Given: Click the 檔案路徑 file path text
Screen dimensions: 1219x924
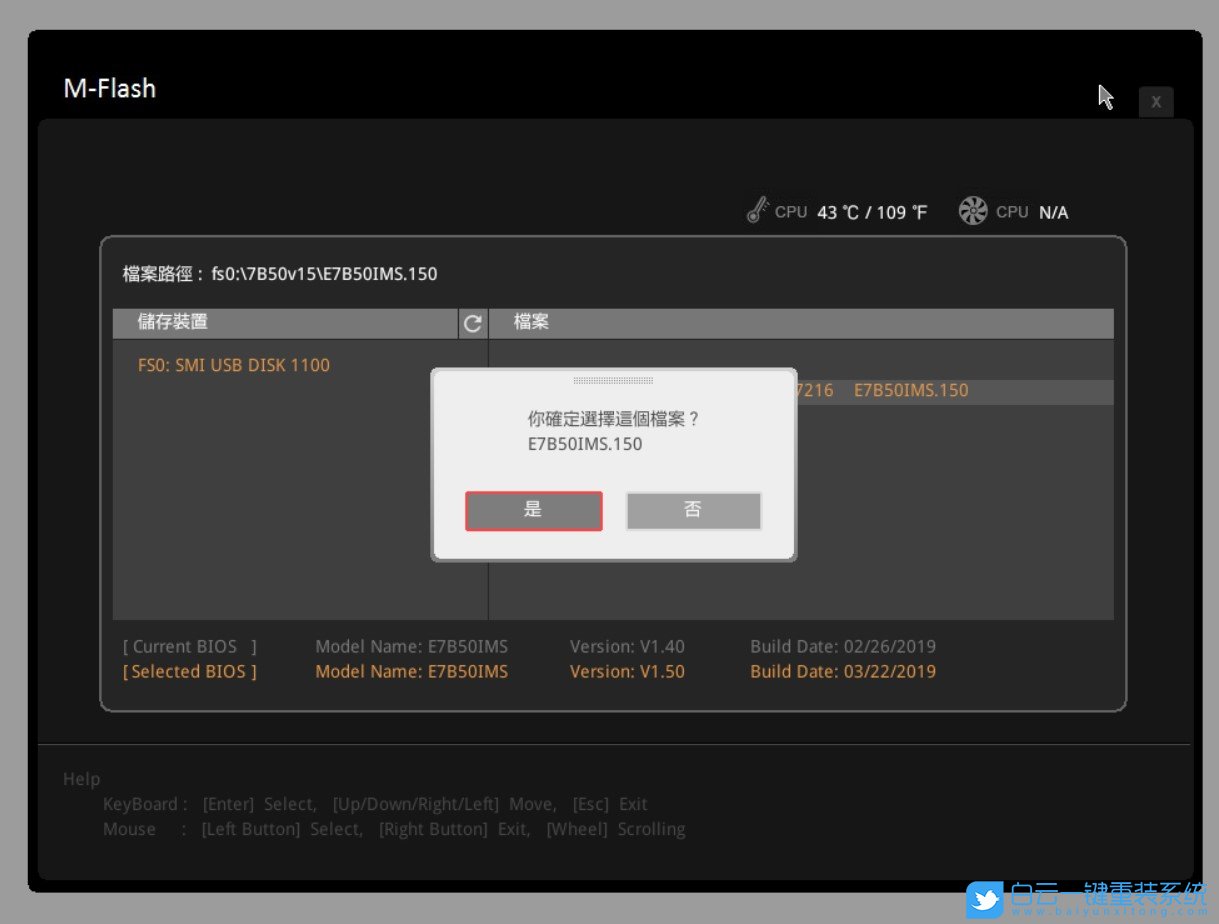Looking at the screenshot, I should click(280, 274).
